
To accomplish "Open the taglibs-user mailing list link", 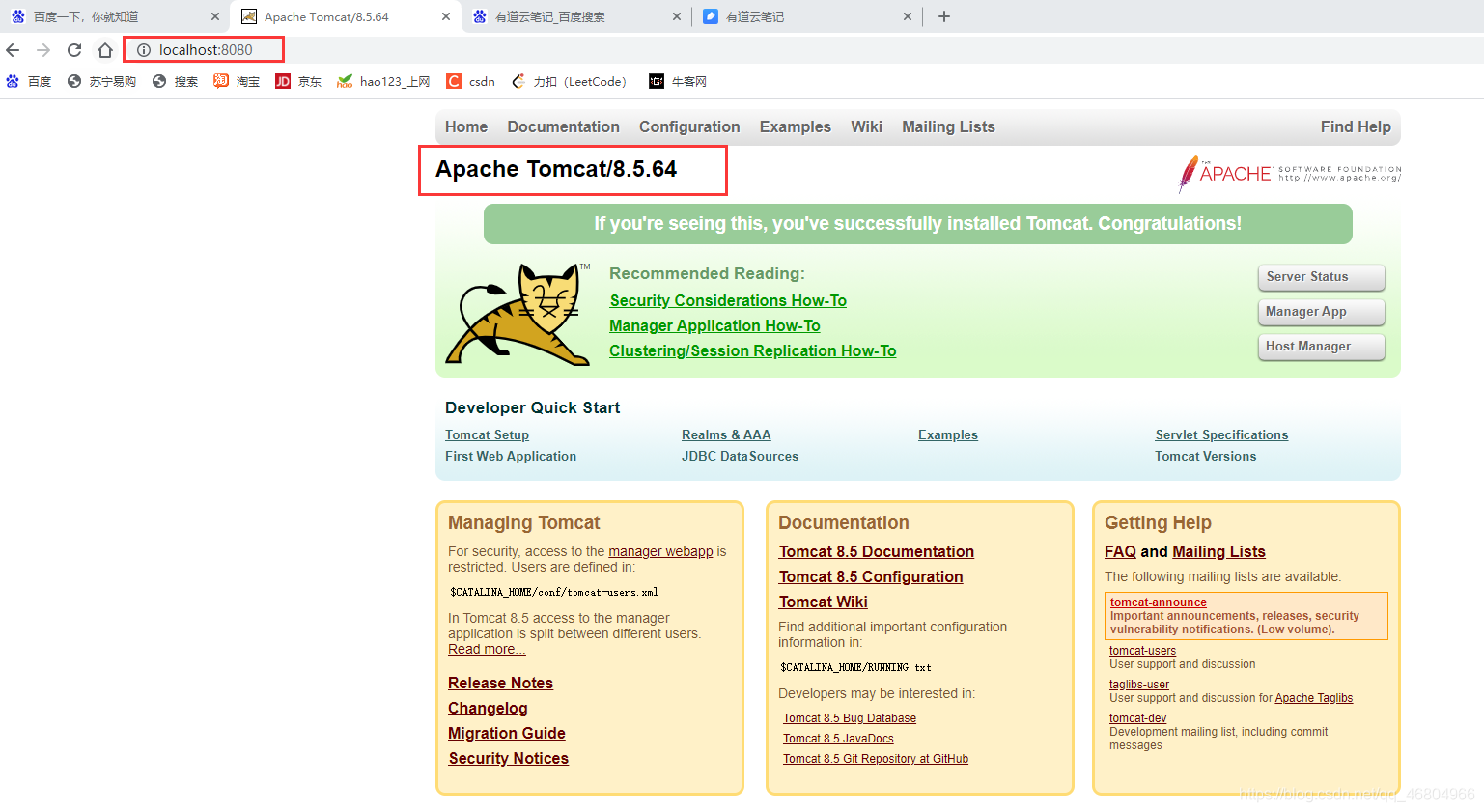I will tap(1139, 685).
